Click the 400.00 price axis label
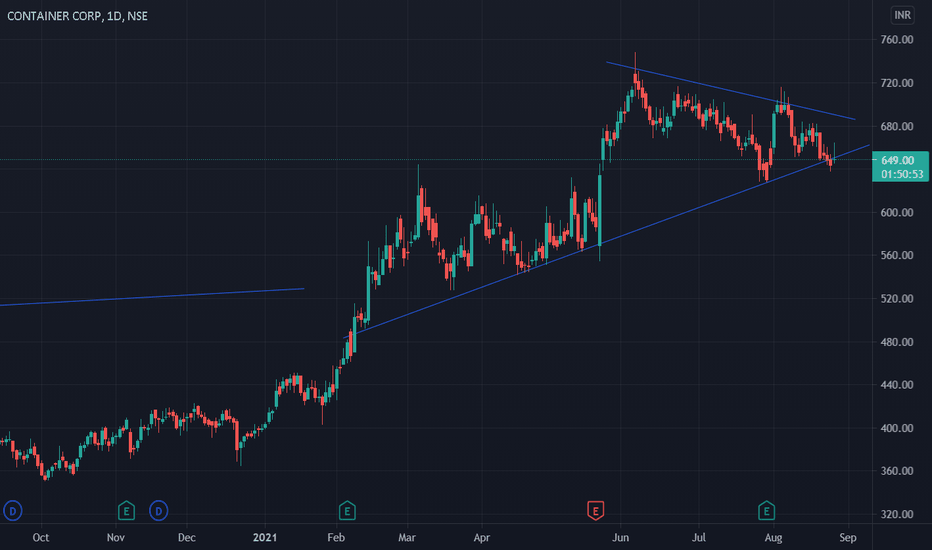 [x=897, y=428]
